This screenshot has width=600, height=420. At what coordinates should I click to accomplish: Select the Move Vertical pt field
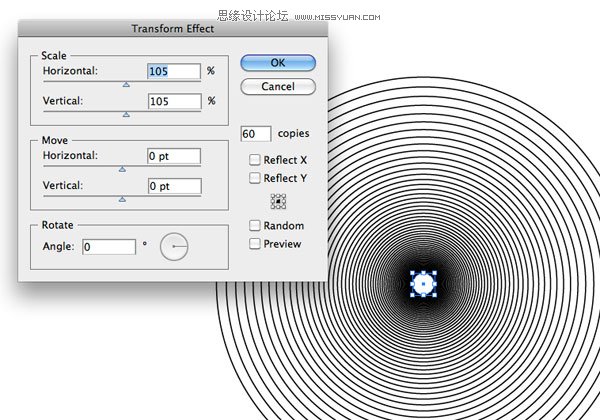174,186
